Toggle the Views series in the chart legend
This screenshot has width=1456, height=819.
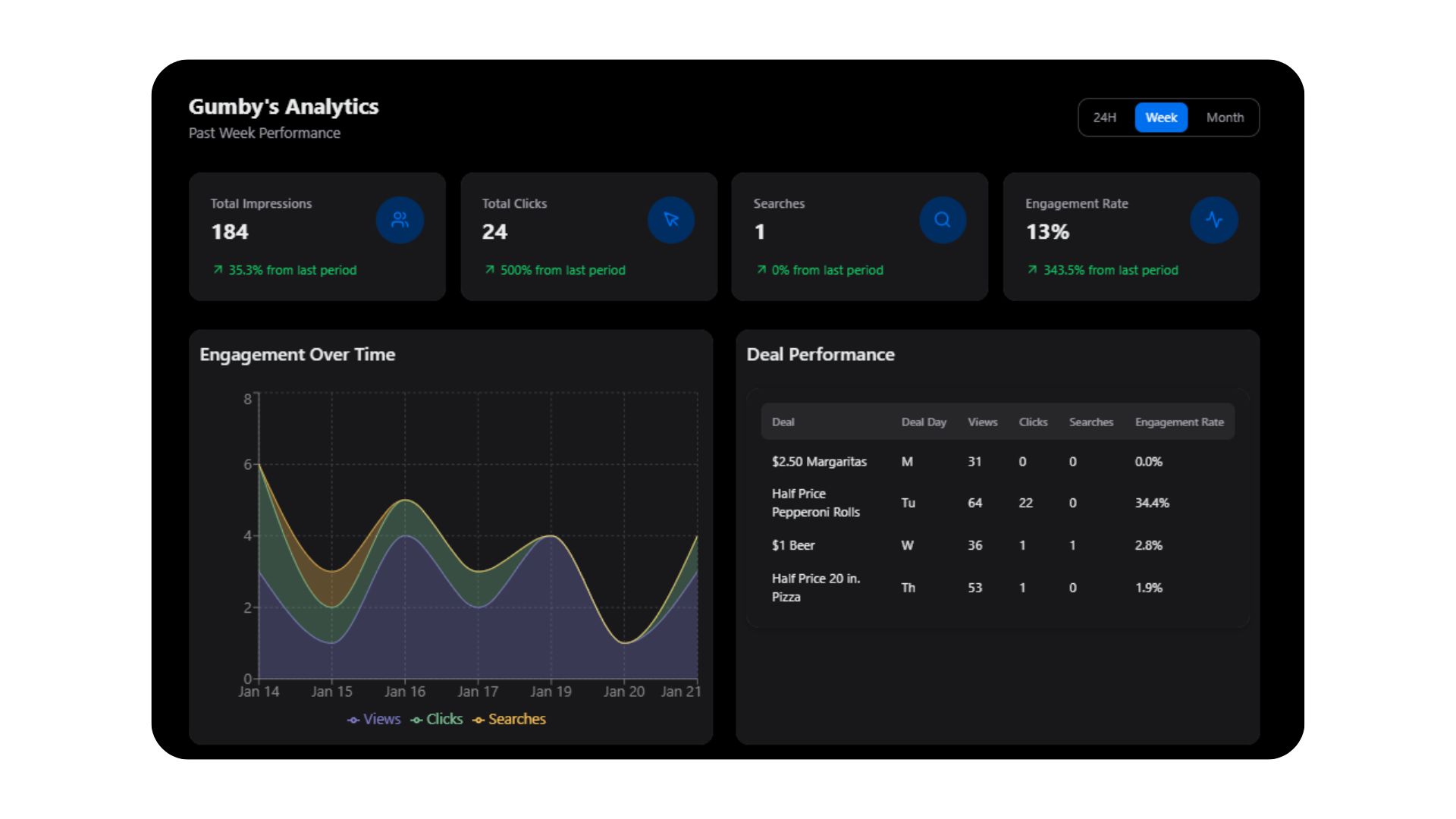(x=375, y=719)
